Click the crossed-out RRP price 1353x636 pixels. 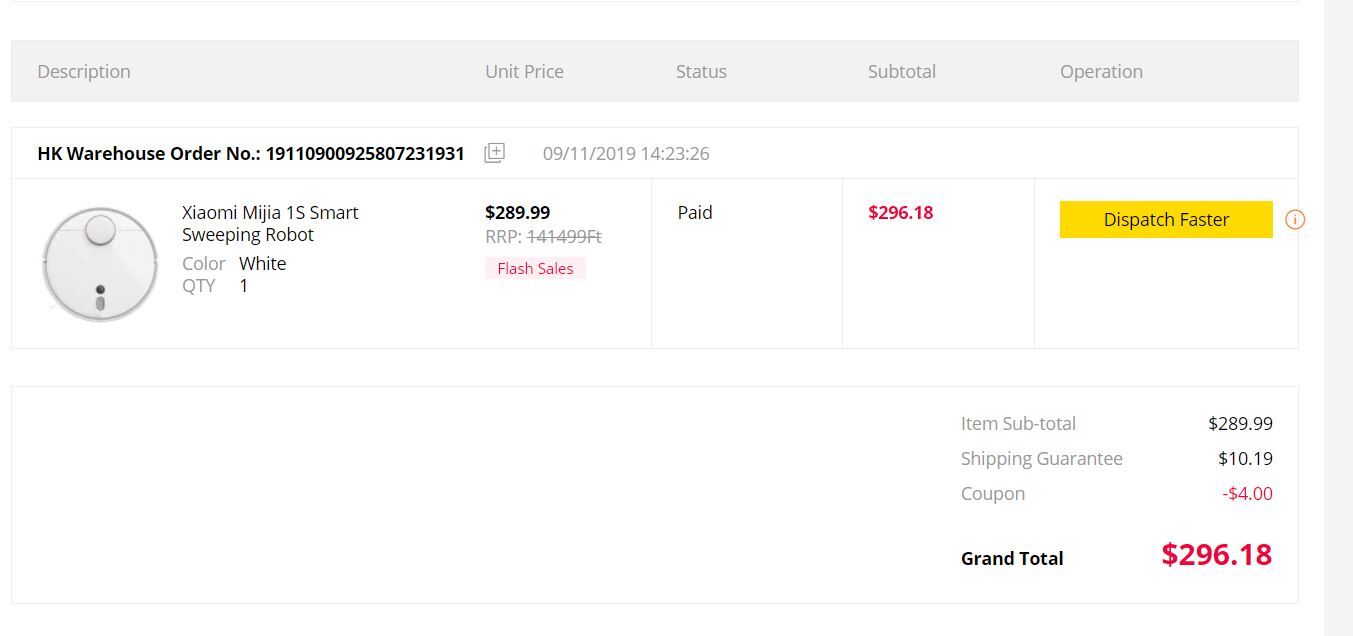coord(564,237)
